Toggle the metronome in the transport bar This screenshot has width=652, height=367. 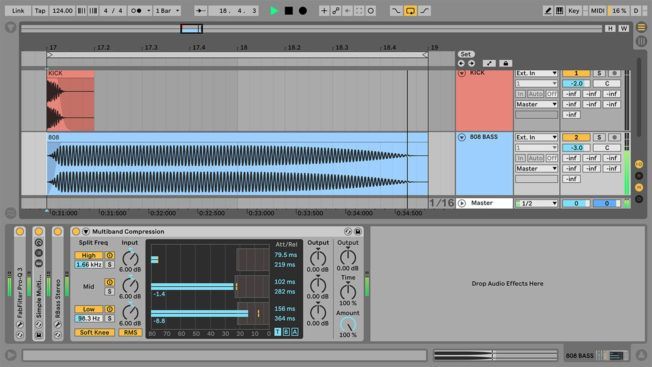pyautogui.click(x=136, y=11)
